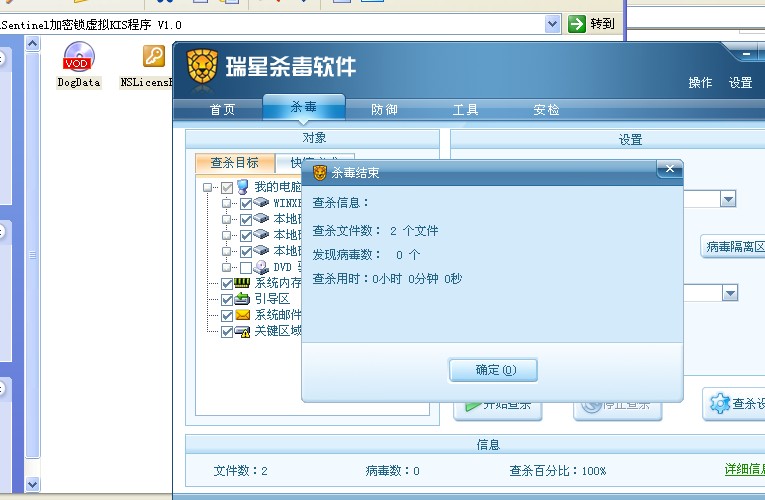This screenshot has width=765, height=500.
Task: Uncheck the 系统内存 checkbox
Action: click(x=227, y=284)
